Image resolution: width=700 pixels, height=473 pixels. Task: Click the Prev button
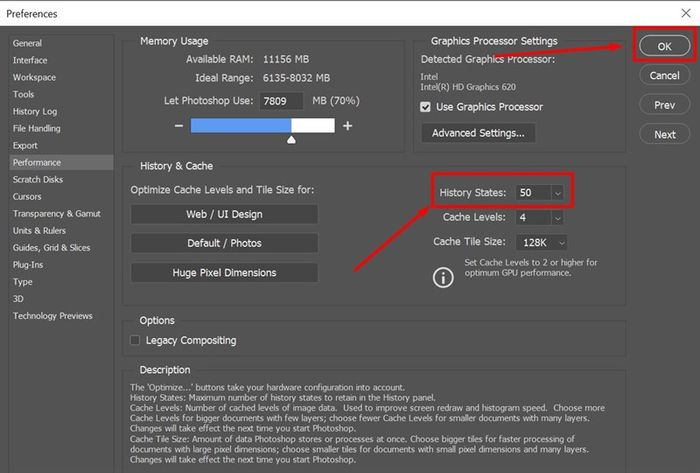(x=664, y=105)
